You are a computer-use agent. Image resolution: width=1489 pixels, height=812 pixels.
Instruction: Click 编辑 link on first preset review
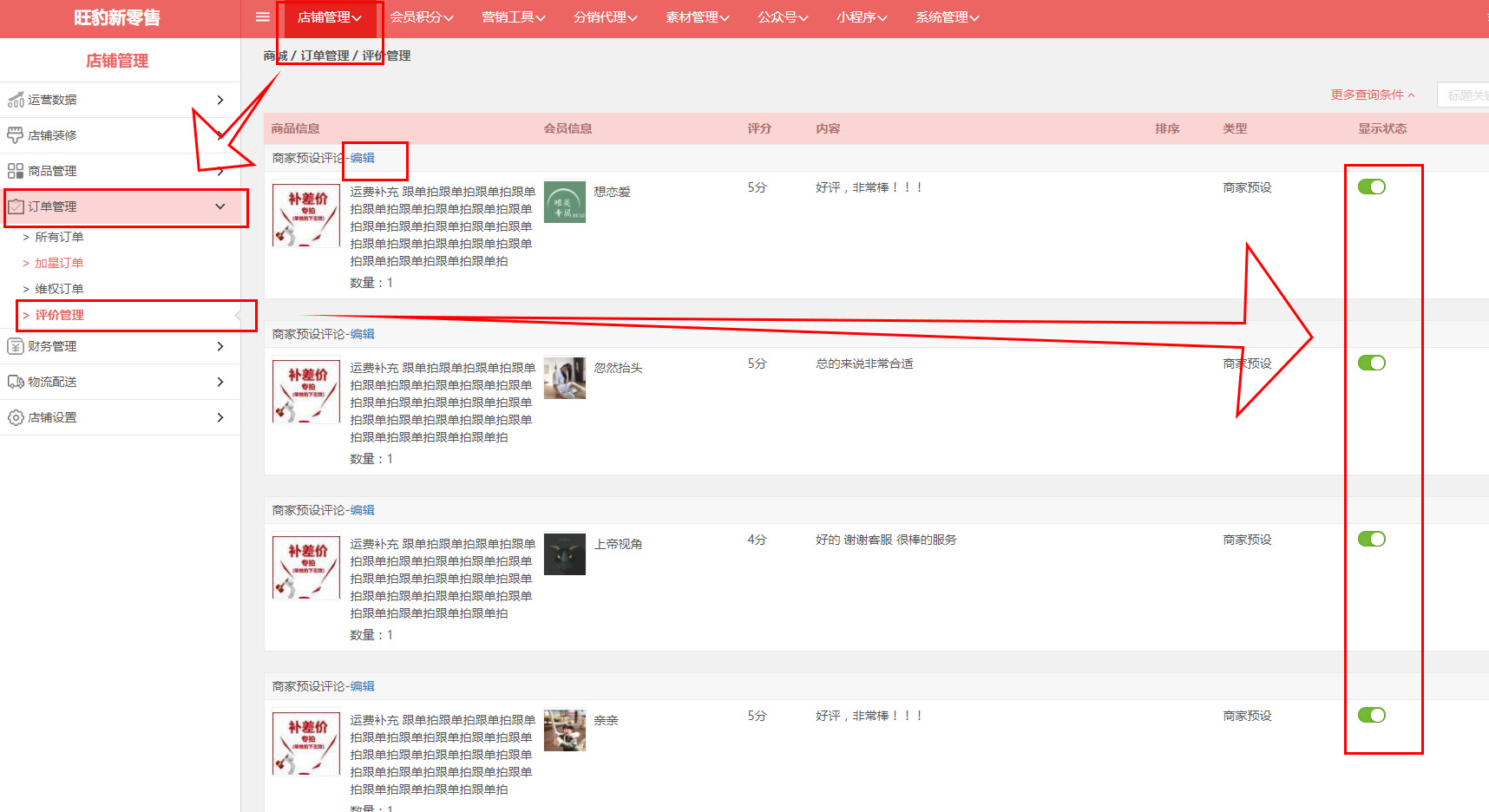click(363, 158)
